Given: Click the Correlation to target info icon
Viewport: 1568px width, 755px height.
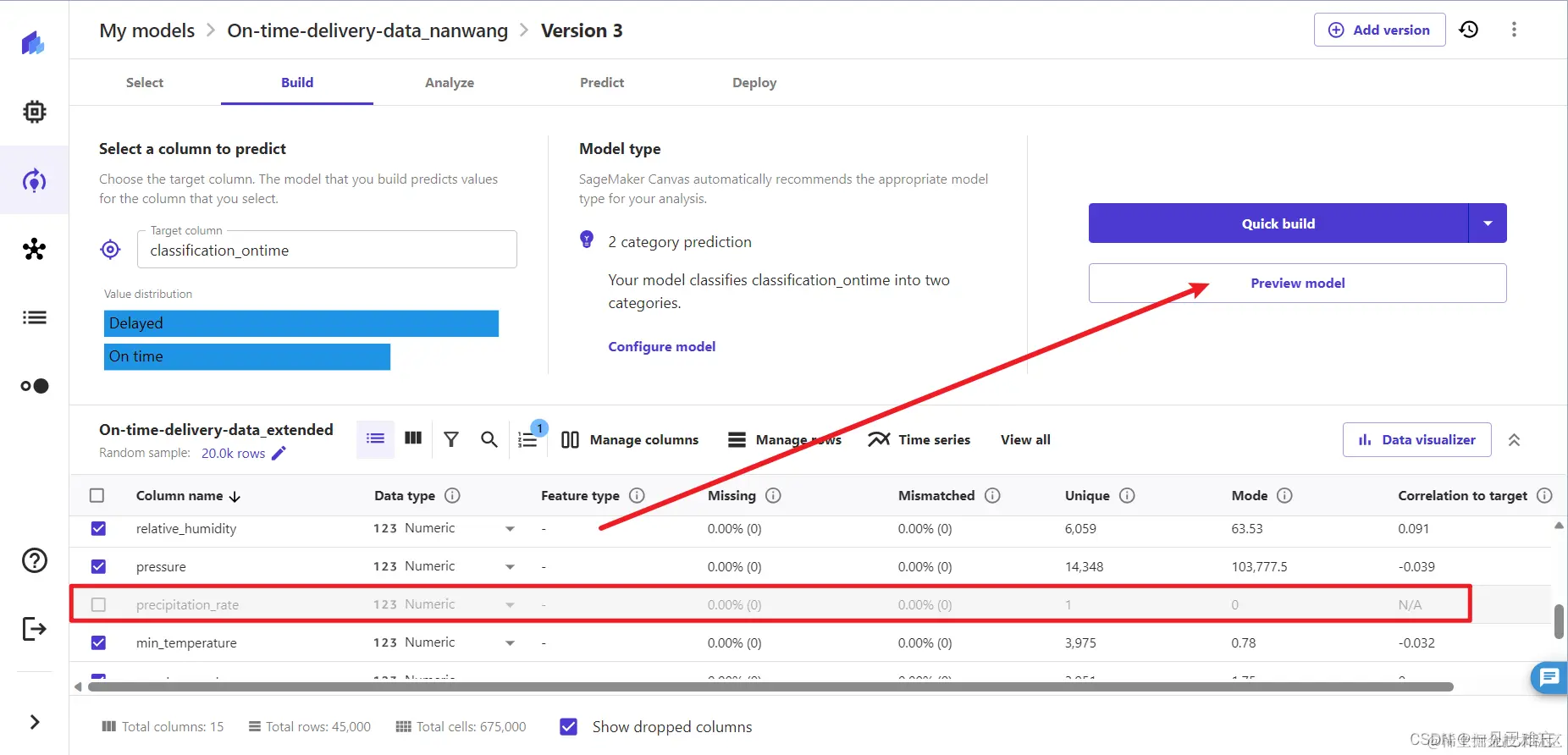Looking at the screenshot, I should click(1544, 495).
